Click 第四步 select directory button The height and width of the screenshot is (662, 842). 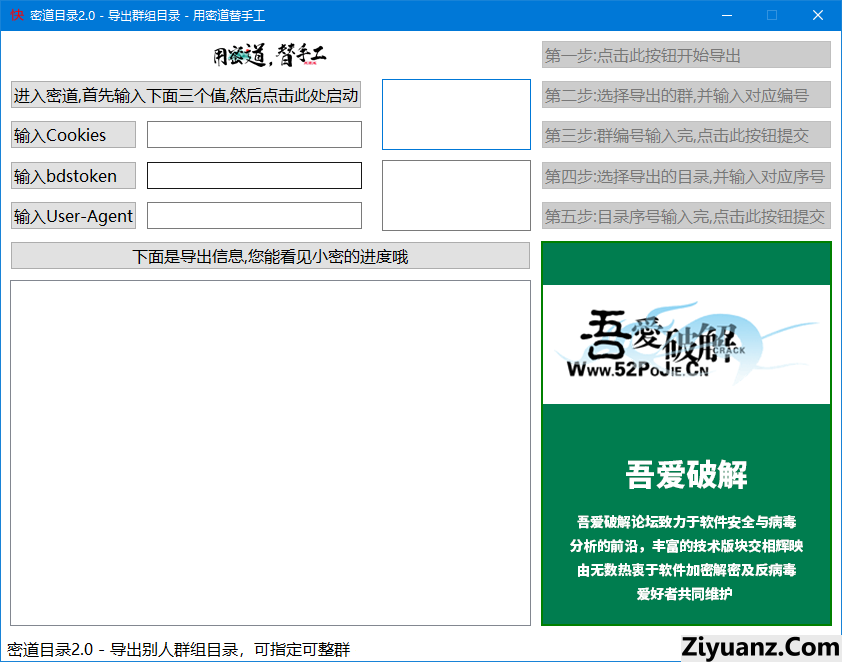pos(686,176)
